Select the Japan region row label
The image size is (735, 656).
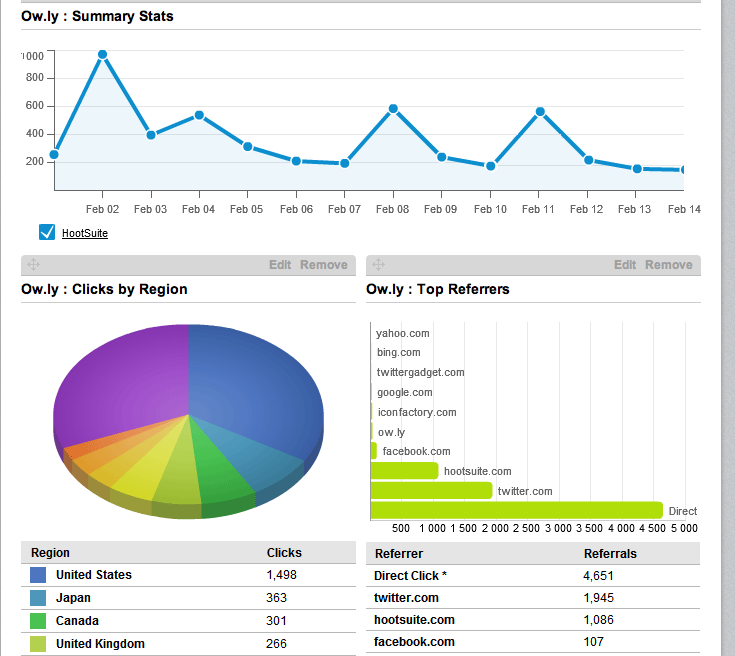pos(73,598)
